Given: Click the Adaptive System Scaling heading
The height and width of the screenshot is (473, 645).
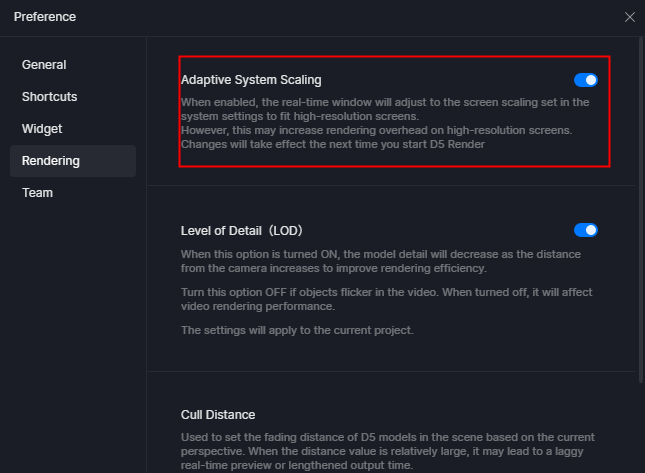Looking at the screenshot, I should [x=251, y=80].
